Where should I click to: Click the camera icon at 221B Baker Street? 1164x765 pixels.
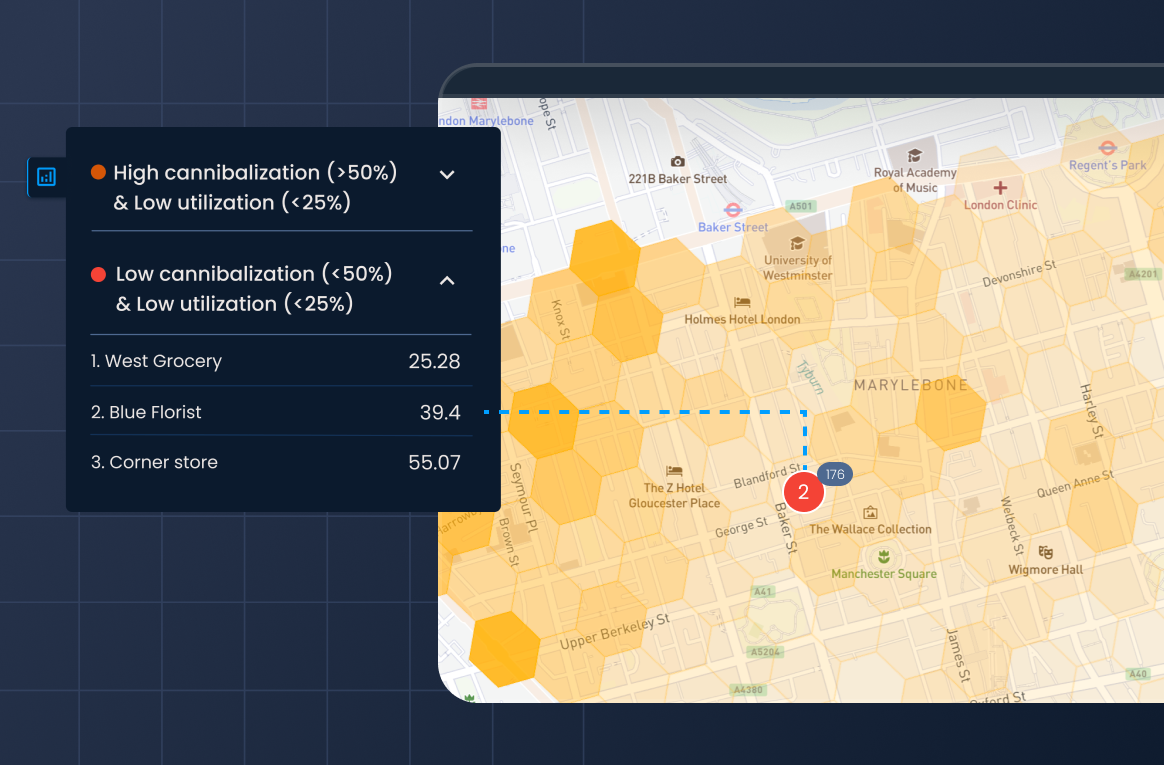click(676, 163)
